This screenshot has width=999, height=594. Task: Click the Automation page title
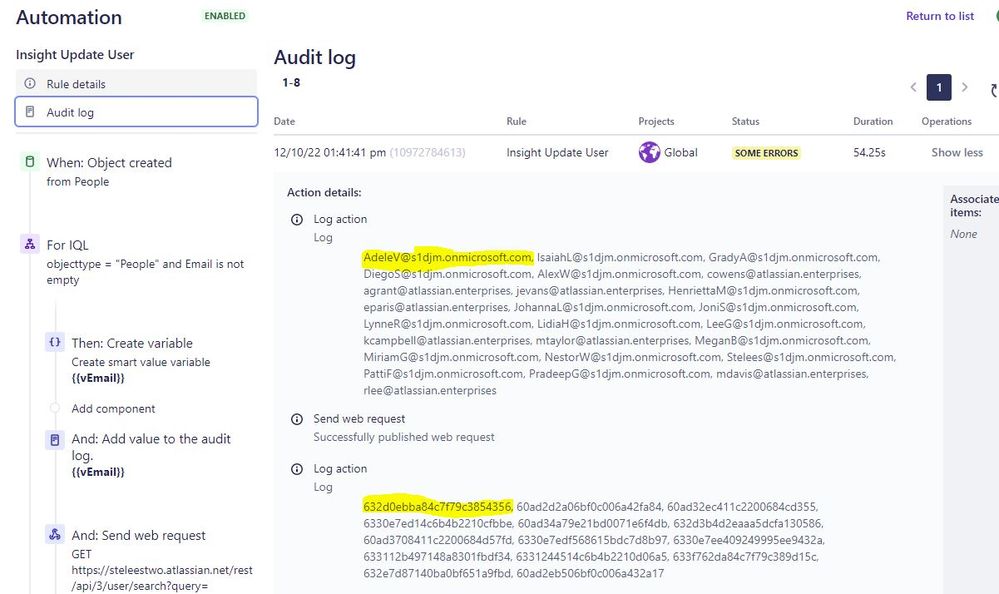[x=69, y=17]
